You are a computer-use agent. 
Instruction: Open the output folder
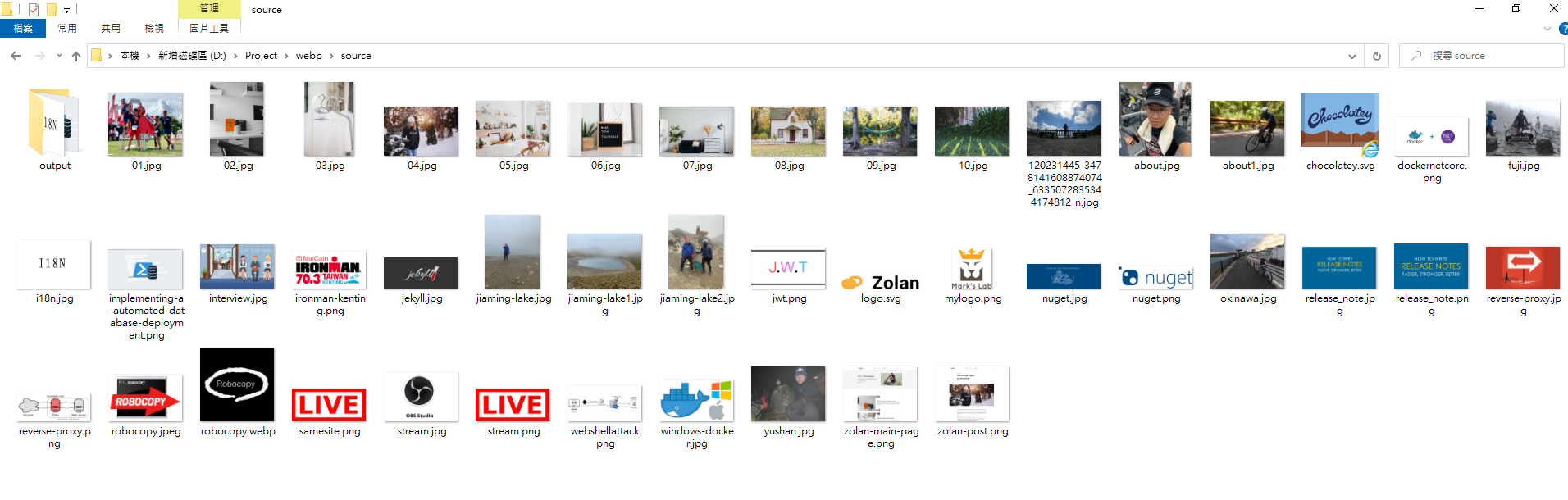[55, 123]
